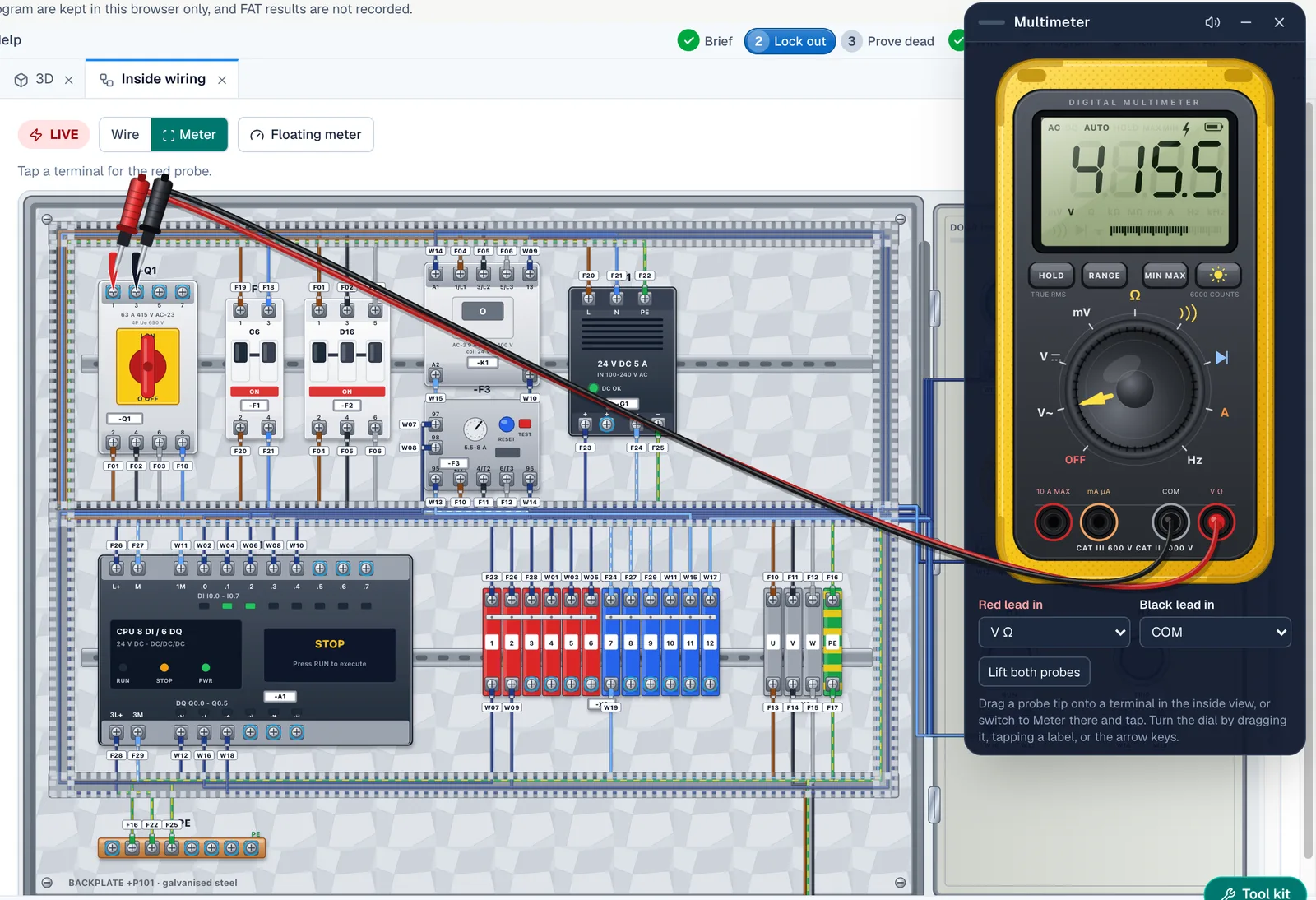Click the mA µA input jack
The height and width of the screenshot is (900, 1316).
(x=1099, y=522)
